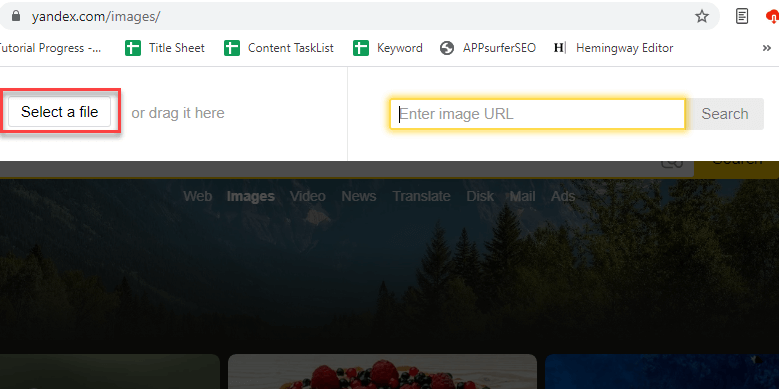
Task: Open the Content TaskList bookmark
Action: click(x=279, y=48)
